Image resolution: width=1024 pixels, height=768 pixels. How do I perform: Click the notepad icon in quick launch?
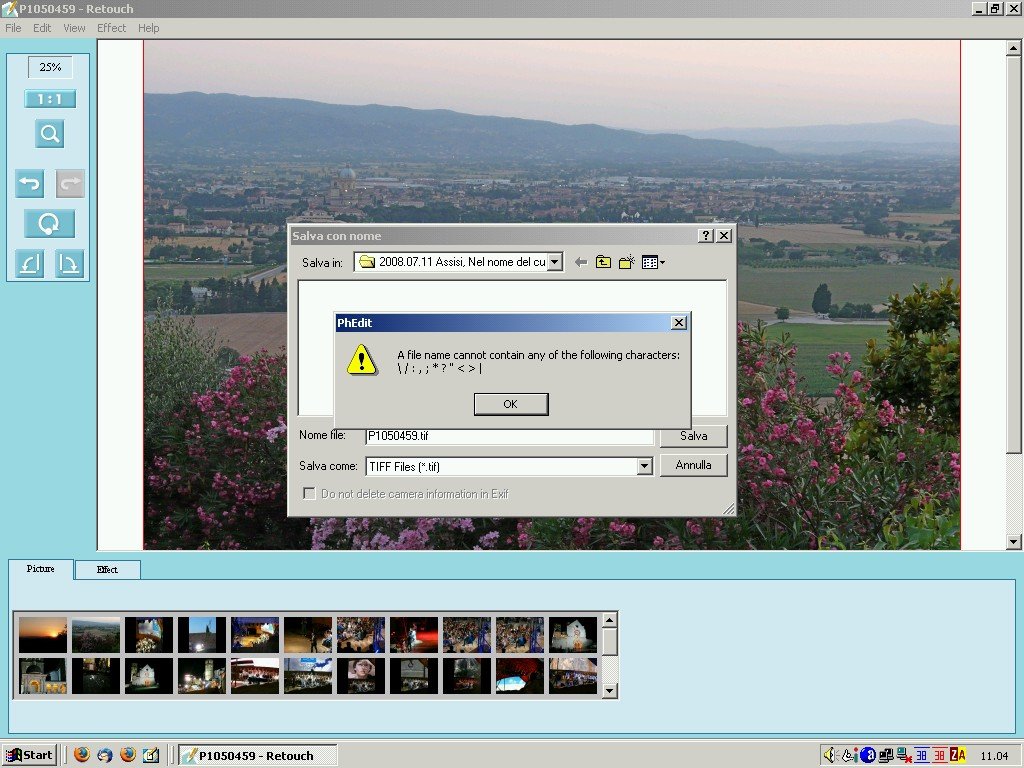click(151, 756)
